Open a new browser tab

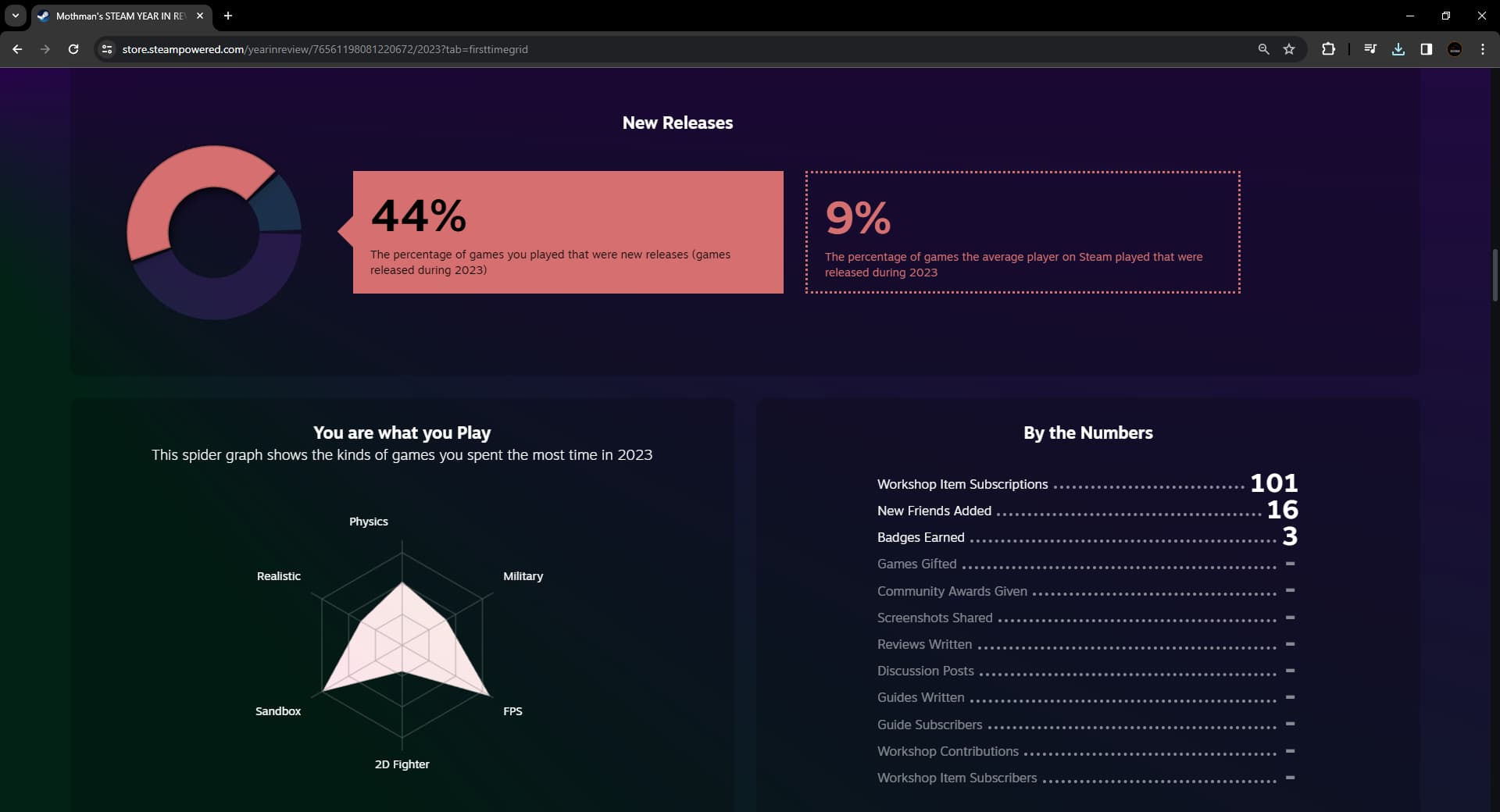(228, 16)
